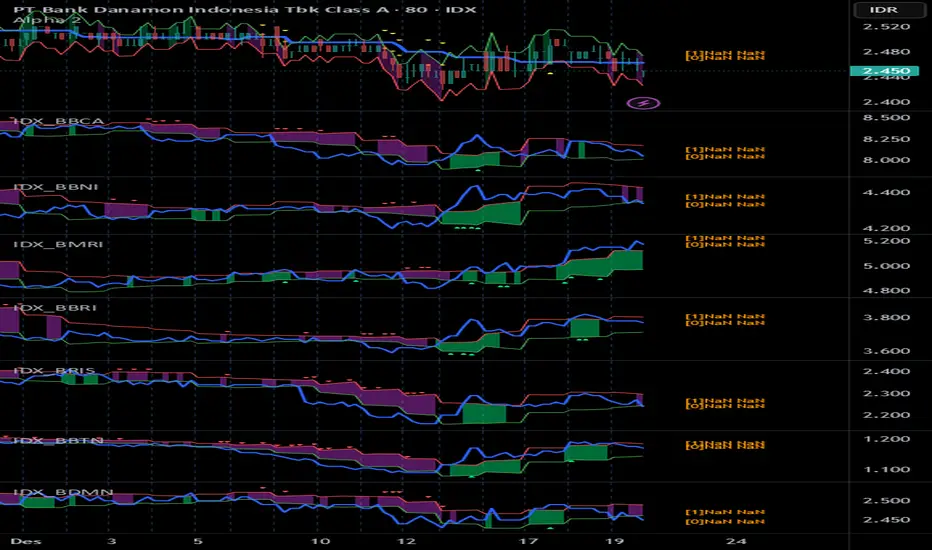Click price level 2.200 in BRIS pane
The width and height of the screenshot is (932, 550).
886,415
